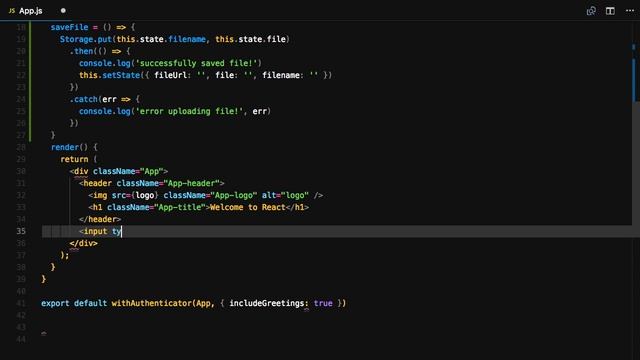
Task: Click the closing </div> tag on line 36
Action: (x=83, y=243)
